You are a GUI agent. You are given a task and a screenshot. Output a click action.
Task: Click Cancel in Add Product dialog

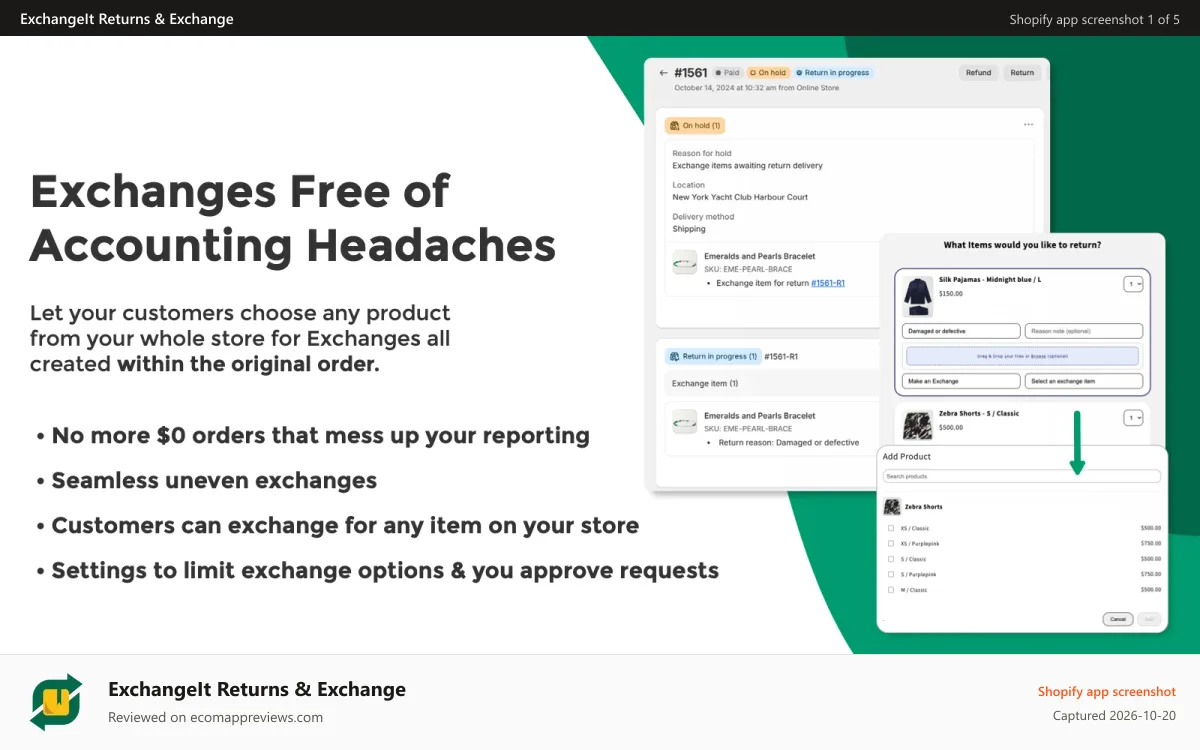[x=1118, y=619]
